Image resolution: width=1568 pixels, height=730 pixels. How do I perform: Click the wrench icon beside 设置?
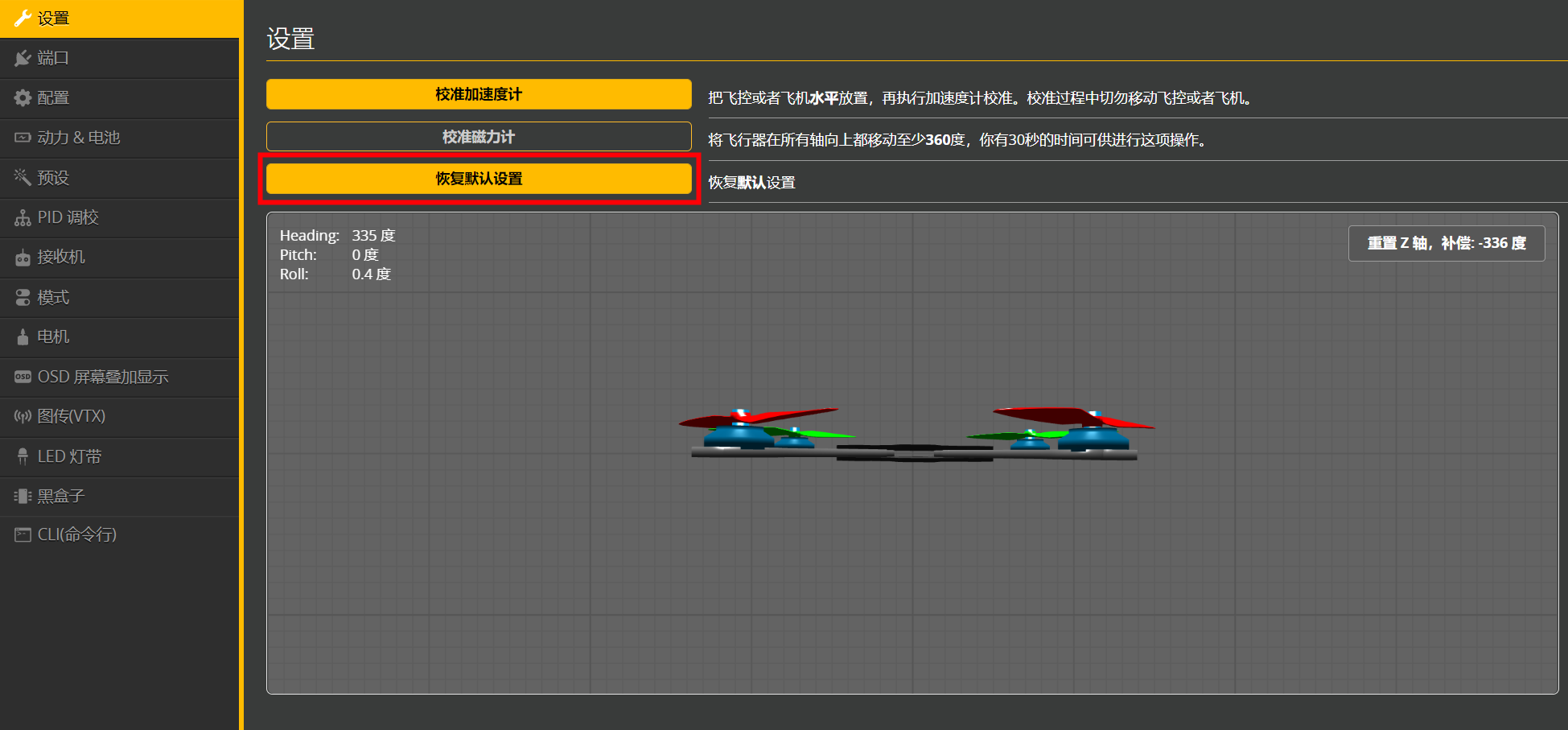tap(23, 19)
